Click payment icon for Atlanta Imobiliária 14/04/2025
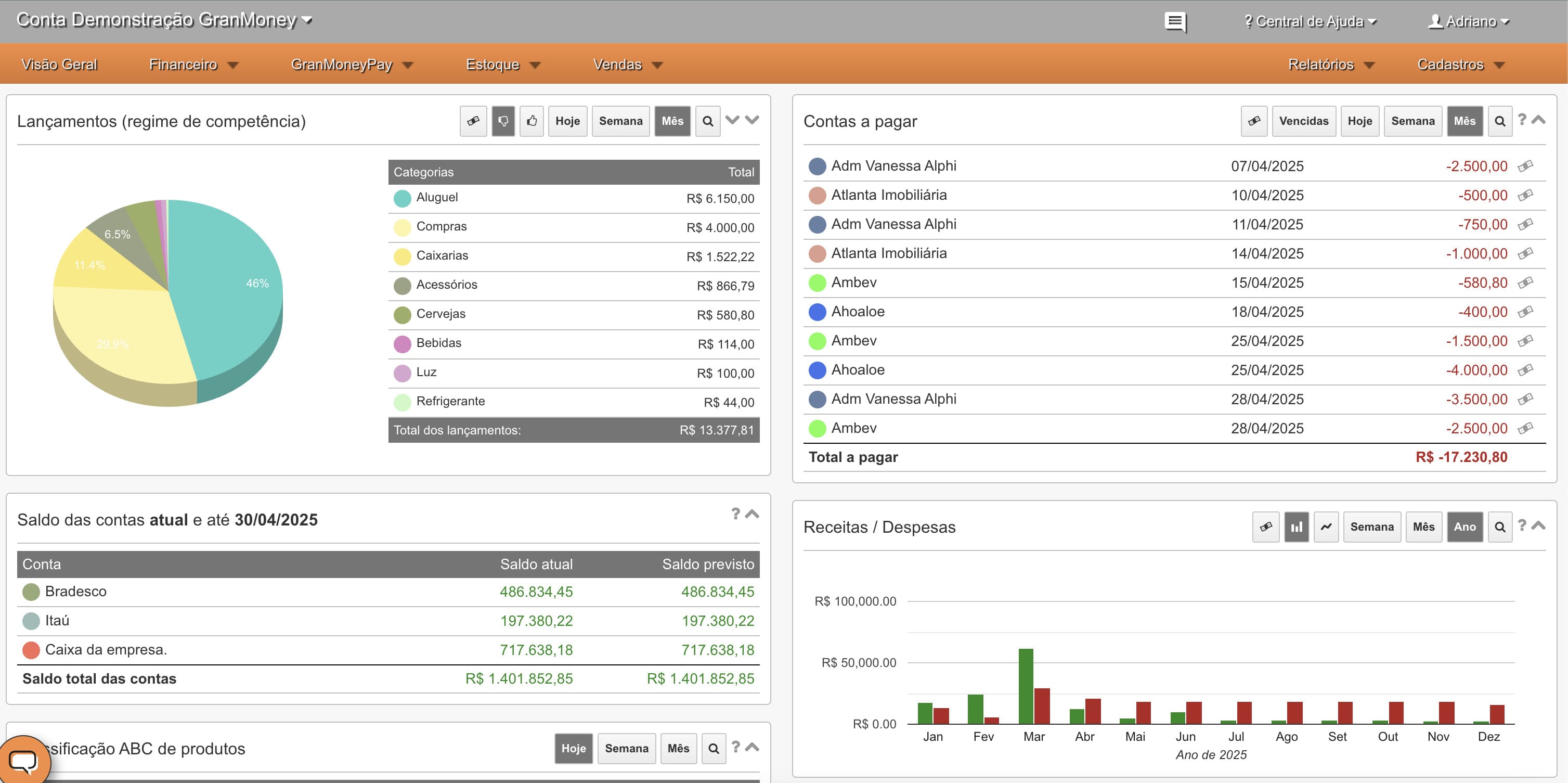This screenshot has width=1568, height=783. 1525,254
